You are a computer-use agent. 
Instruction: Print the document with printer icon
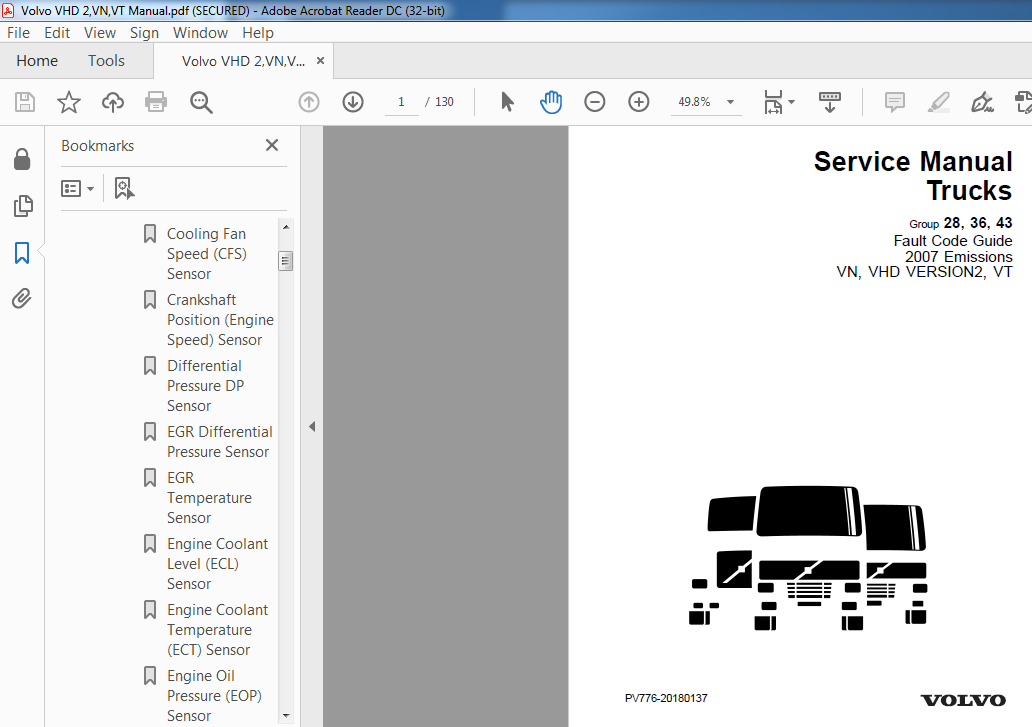(x=156, y=102)
